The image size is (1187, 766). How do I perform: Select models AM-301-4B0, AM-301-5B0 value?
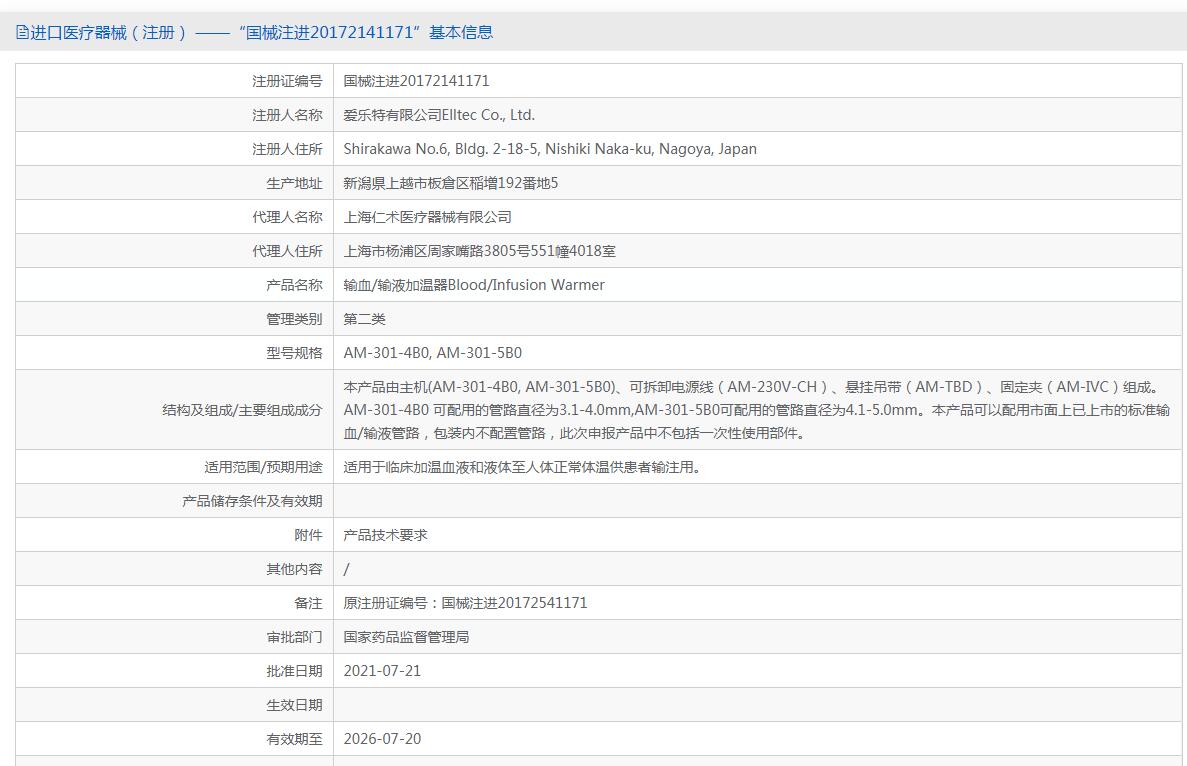(432, 353)
